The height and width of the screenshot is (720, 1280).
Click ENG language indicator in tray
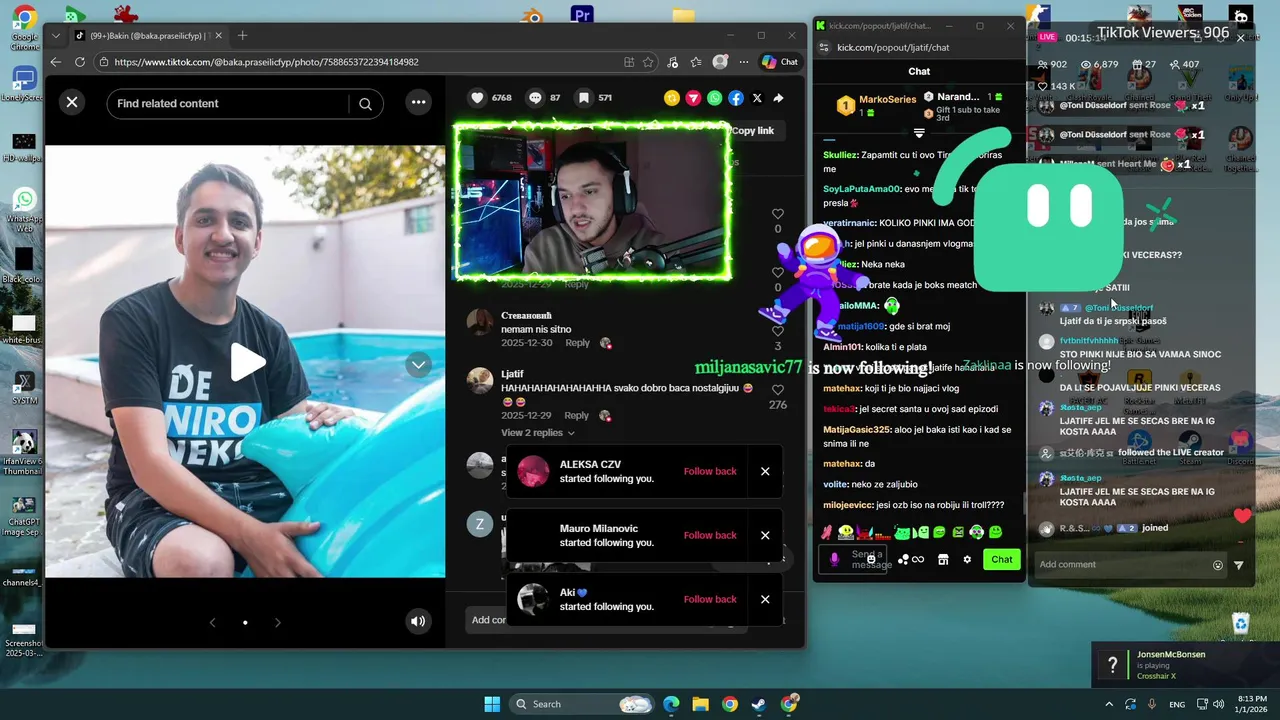pyautogui.click(x=1178, y=704)
